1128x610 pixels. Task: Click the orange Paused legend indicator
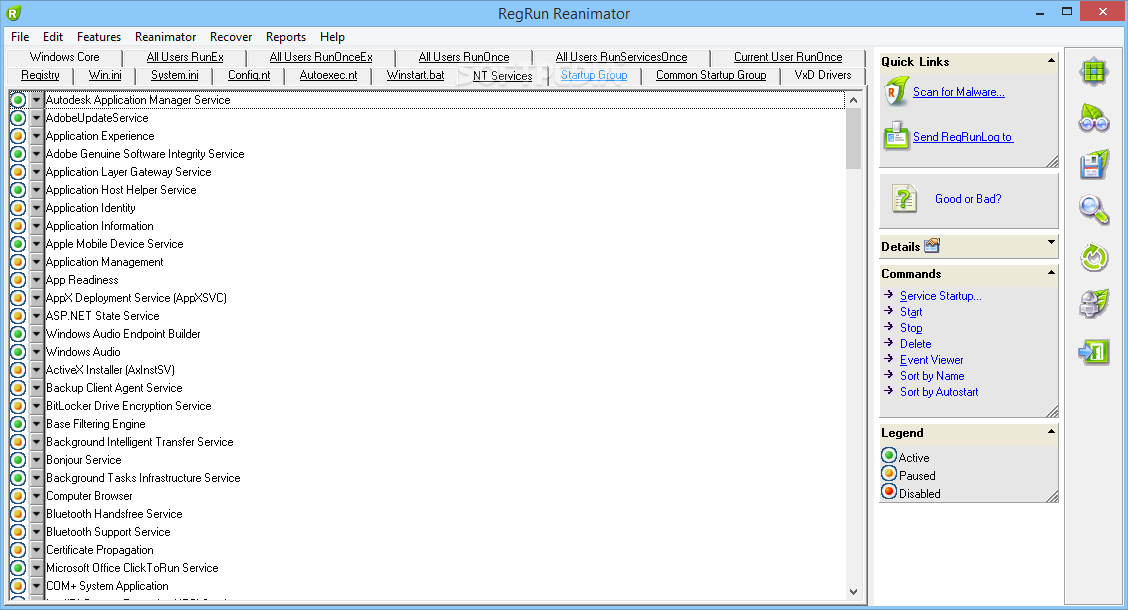(x=889, y=474)
